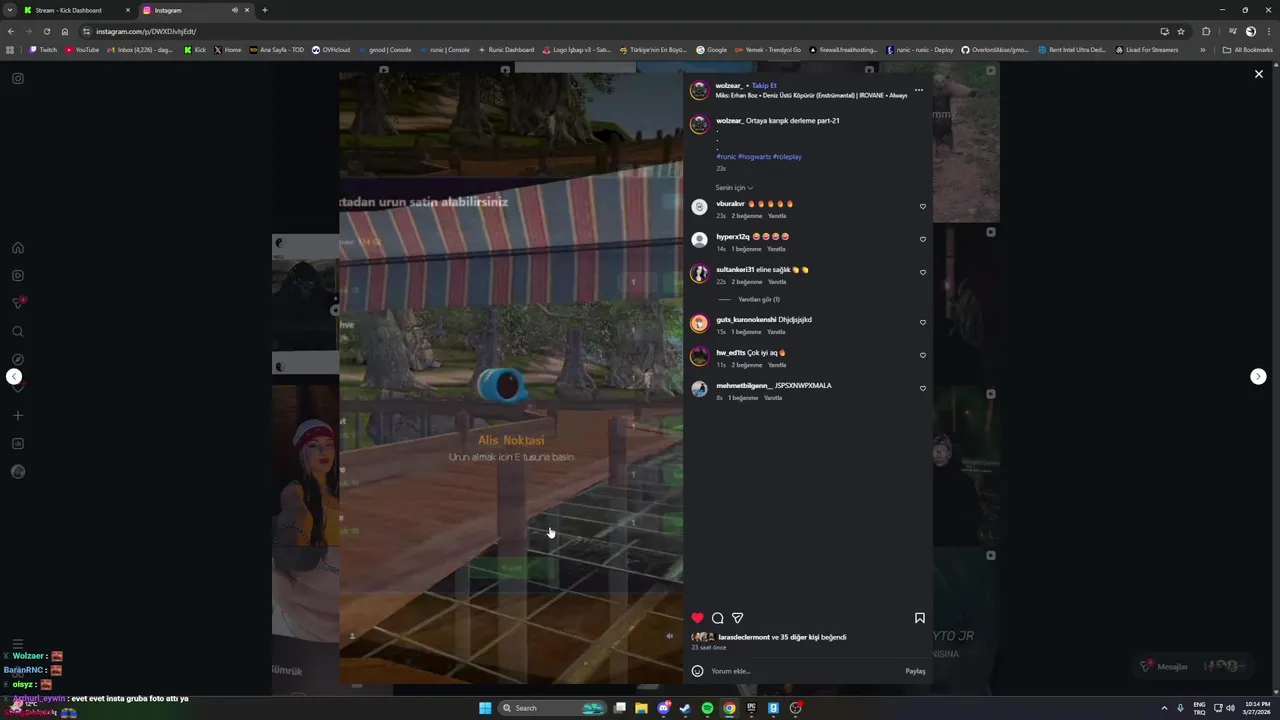Click the taskbar Search box
The width and height of the screenshot is (1280, 720).
(x=553, y=708)
